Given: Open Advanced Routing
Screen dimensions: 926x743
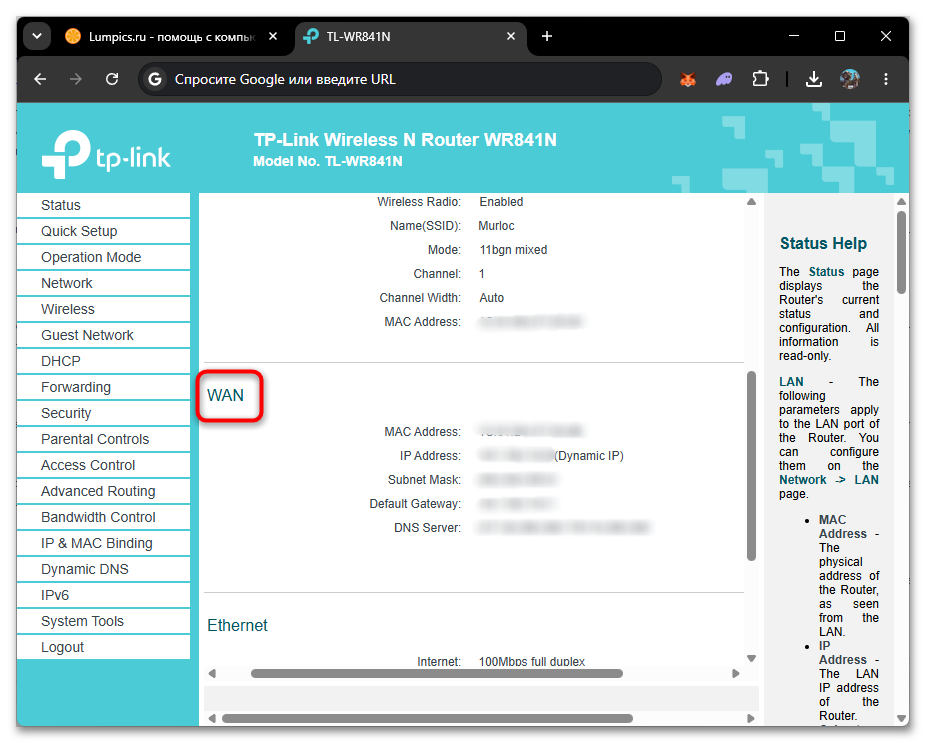Looking at the screenshot, I should [103, 491].
